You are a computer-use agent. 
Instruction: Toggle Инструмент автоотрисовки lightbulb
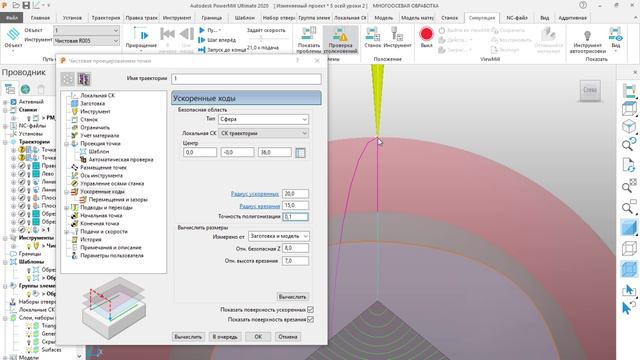[x=587, y=41]
